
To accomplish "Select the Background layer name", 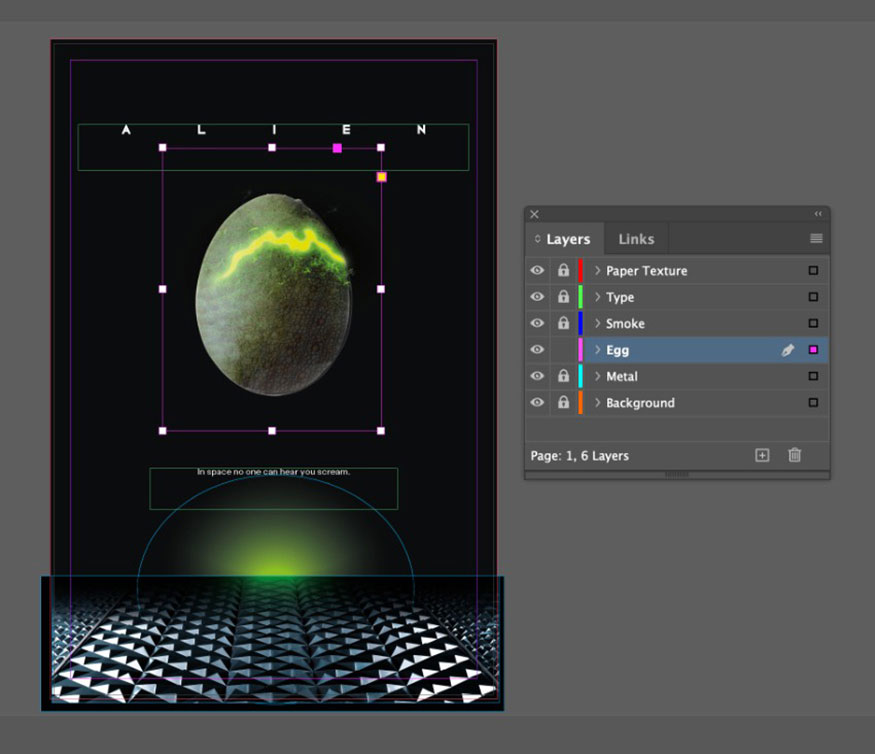I will (x=640, y=403).
